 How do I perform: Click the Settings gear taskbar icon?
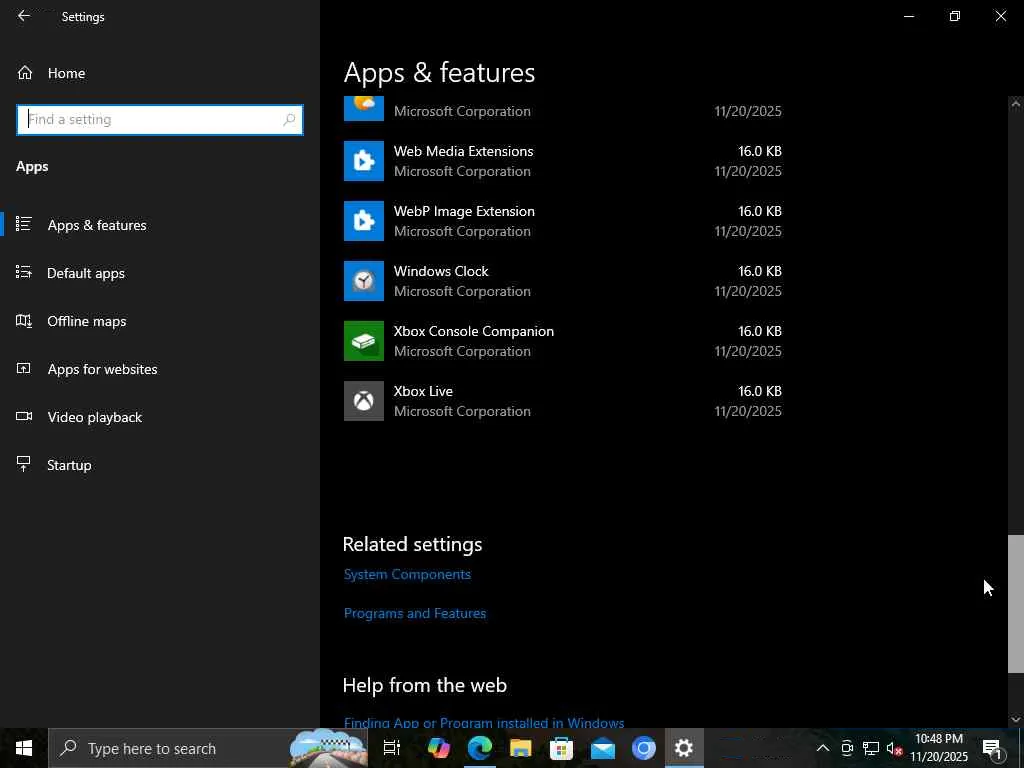(x=684, y=748)
